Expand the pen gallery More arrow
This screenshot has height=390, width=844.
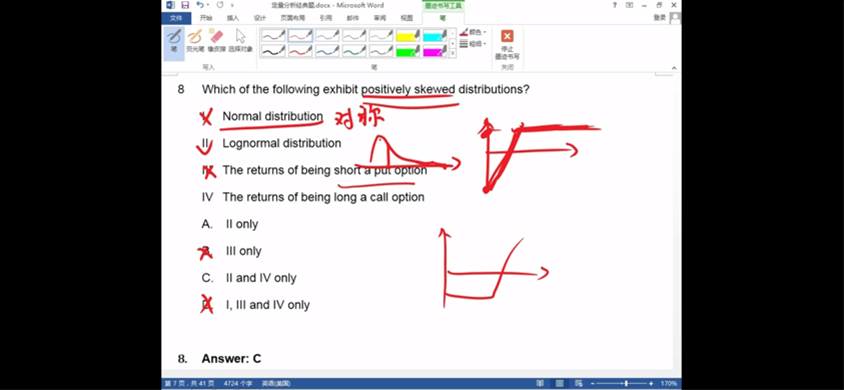click(x=453, y=53)
